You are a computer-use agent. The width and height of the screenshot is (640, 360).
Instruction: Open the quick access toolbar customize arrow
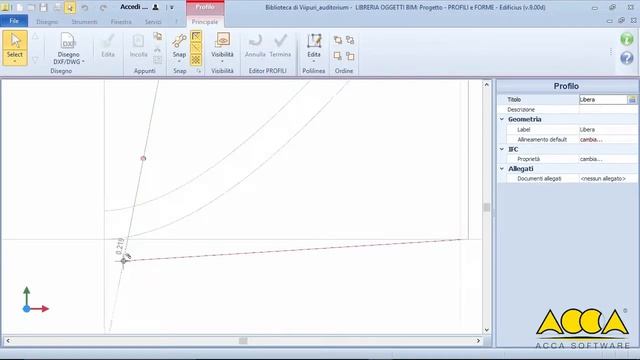(172, 7)
